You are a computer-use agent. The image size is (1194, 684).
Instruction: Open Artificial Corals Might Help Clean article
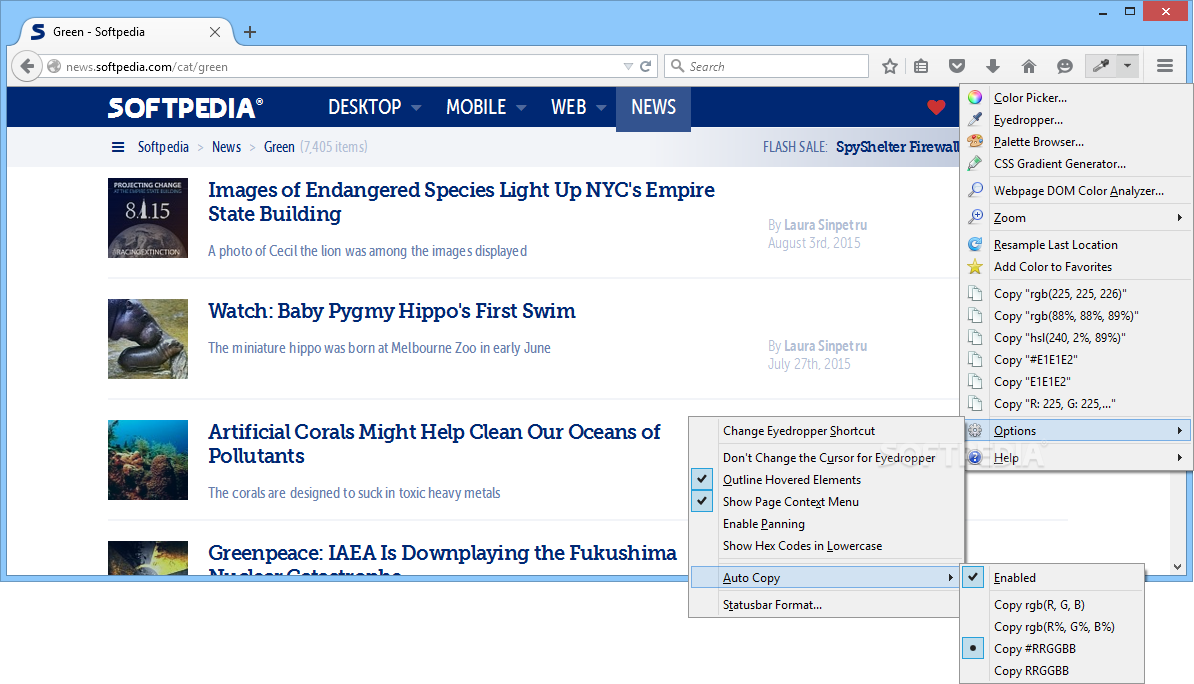[x=434, y=443]
